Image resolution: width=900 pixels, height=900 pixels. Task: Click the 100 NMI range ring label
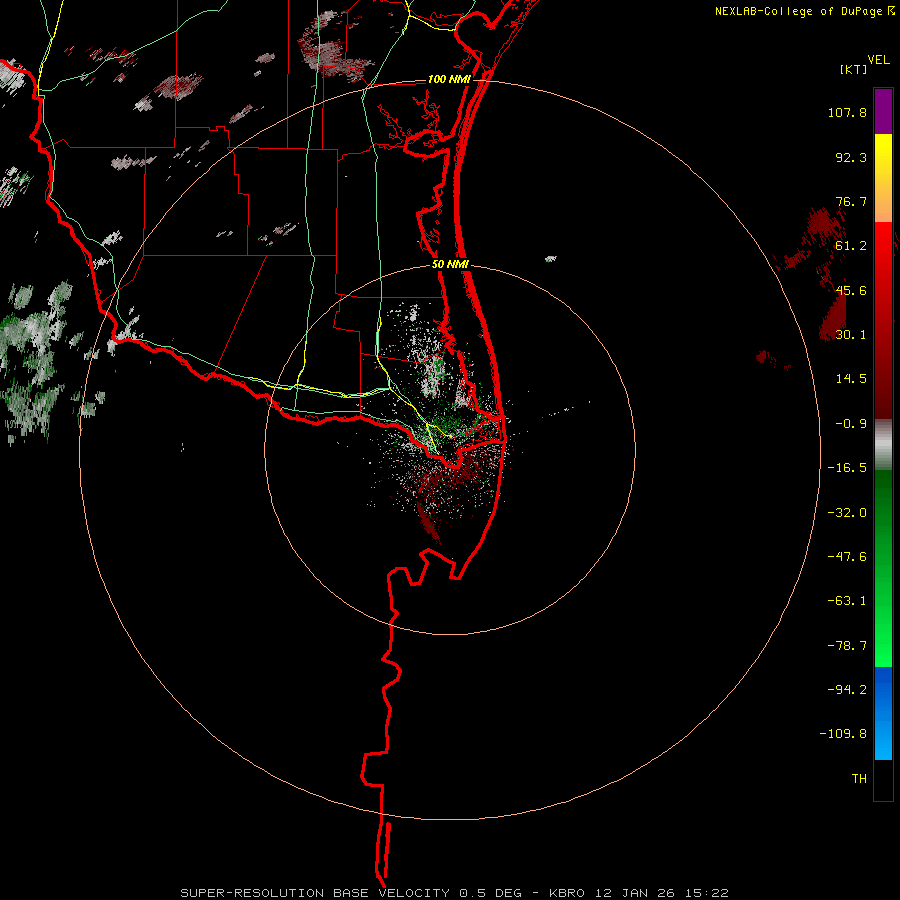449,79
